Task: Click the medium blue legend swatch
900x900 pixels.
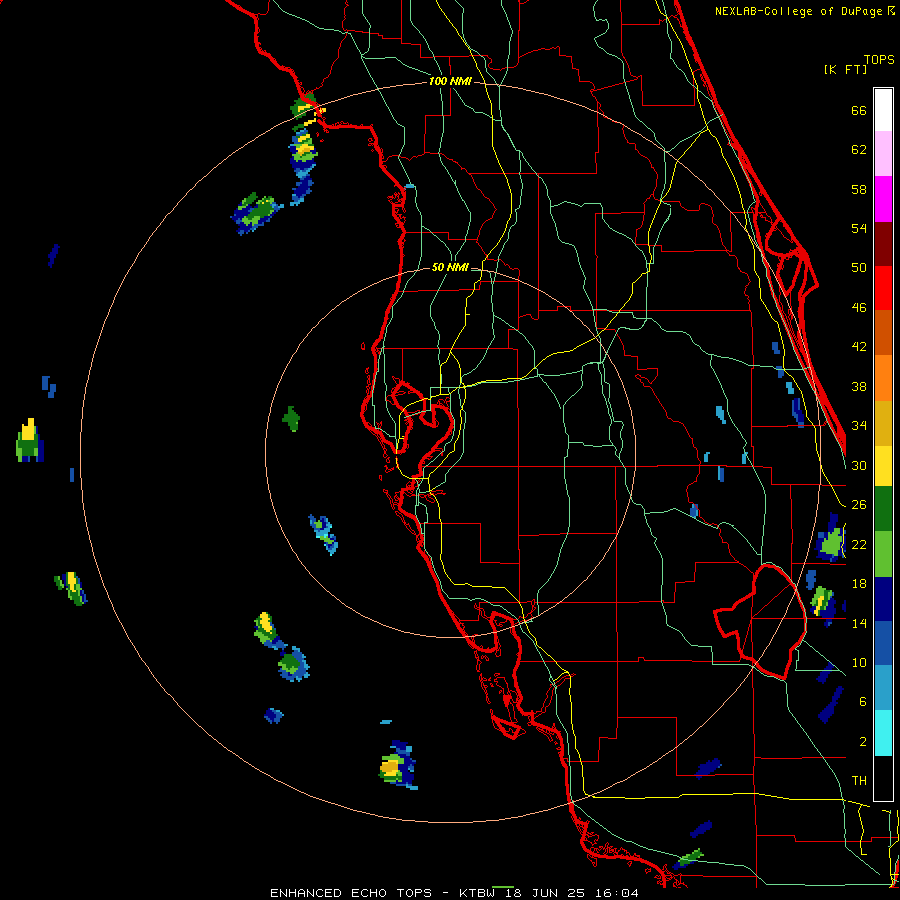Action: tap(883, 643)
